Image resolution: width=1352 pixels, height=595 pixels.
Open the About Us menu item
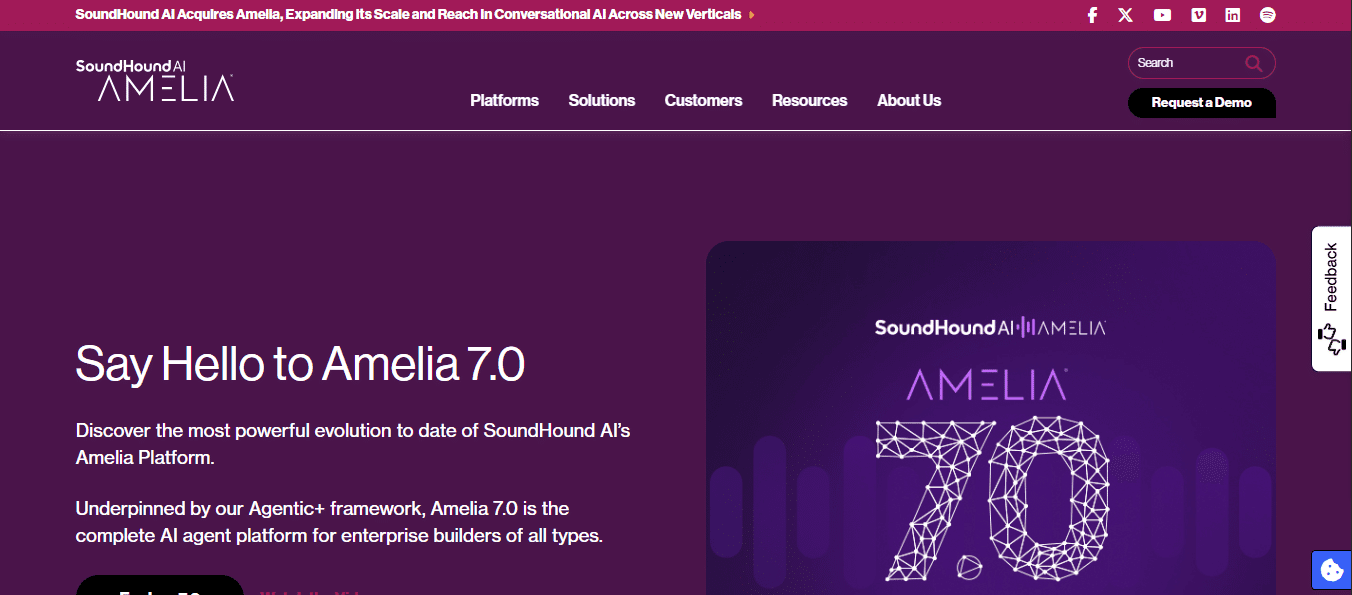(909, 100)
